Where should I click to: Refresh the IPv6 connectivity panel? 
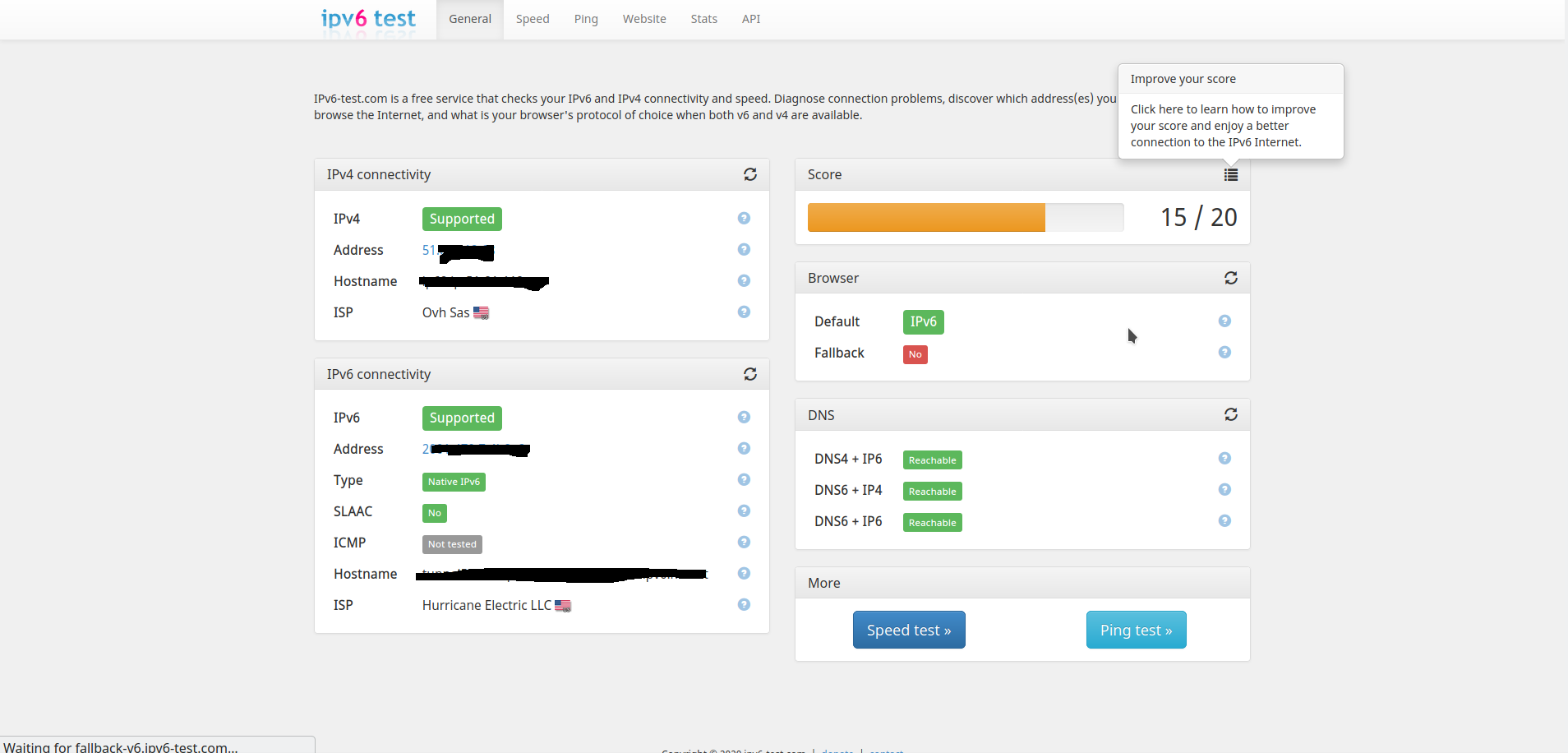point(749,374)
